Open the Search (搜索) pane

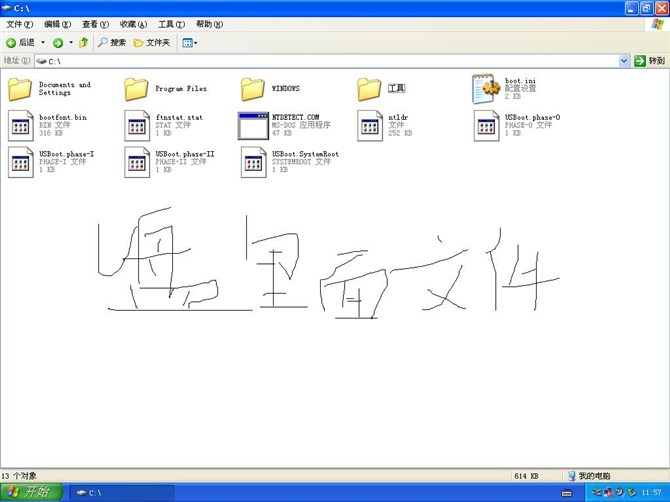pos(112,43)
